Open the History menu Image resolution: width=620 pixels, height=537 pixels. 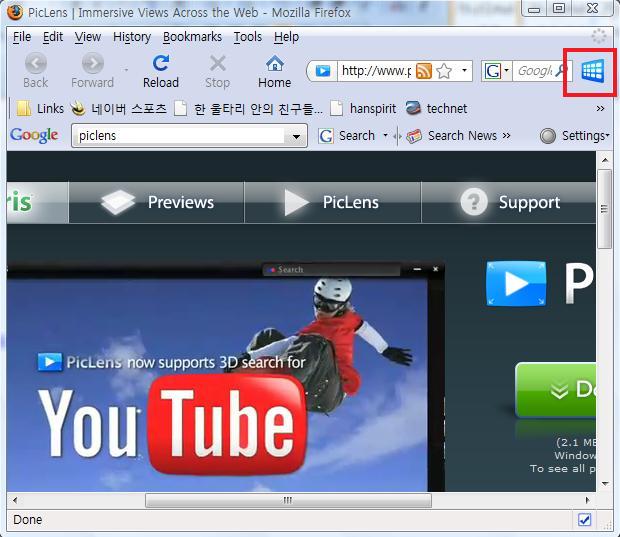click(132, 37)
